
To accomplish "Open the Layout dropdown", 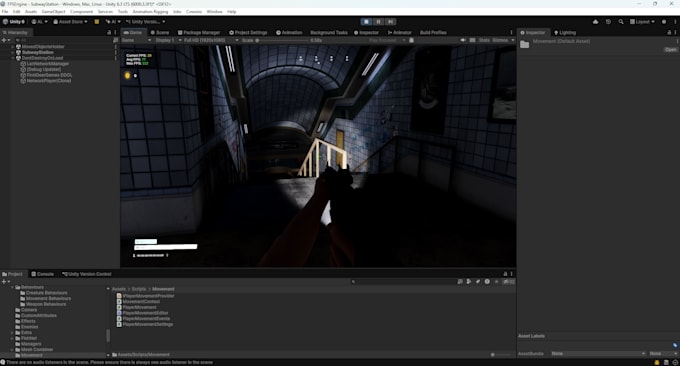I will (642, 22).
